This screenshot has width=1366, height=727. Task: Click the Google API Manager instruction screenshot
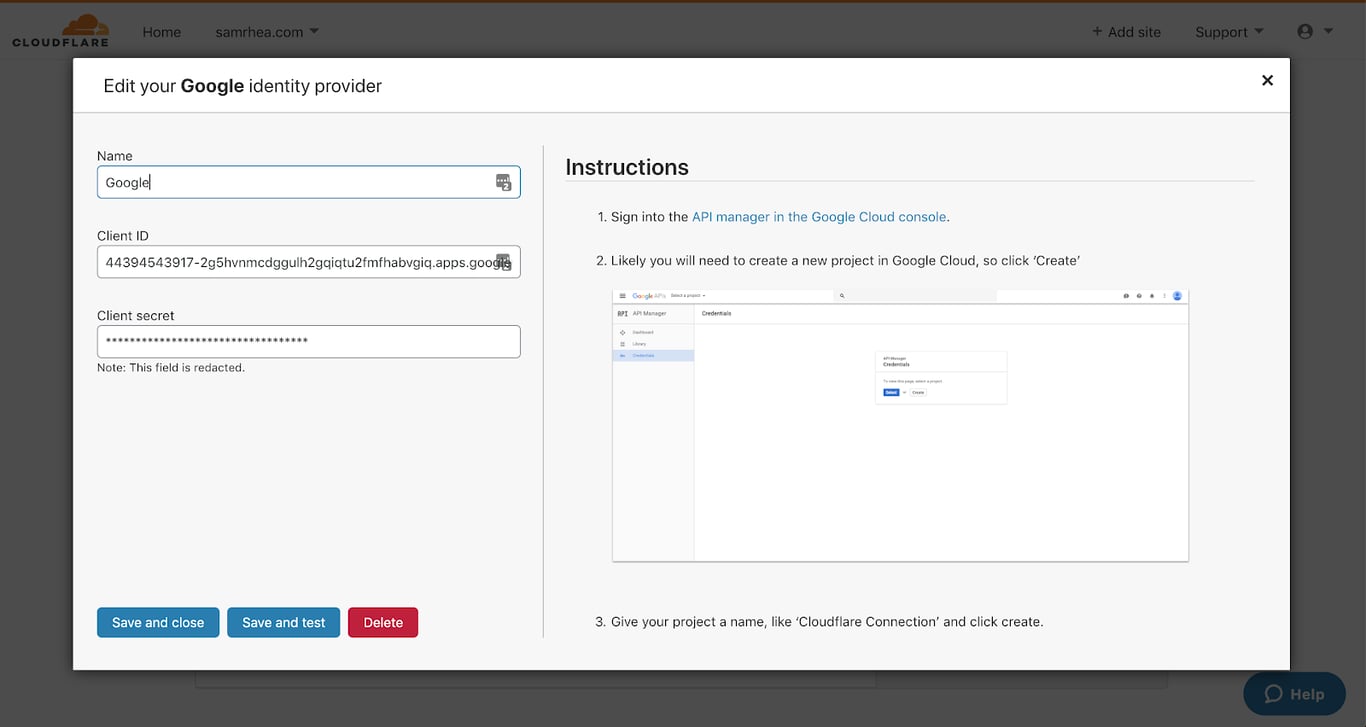(x=900, y=426)
